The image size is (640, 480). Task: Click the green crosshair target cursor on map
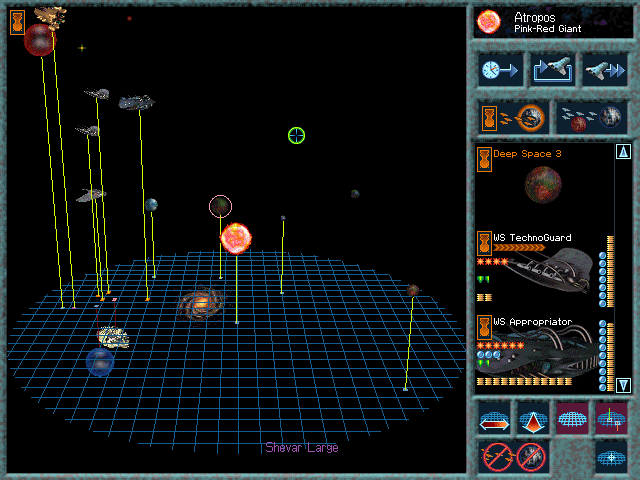(296, 136)
